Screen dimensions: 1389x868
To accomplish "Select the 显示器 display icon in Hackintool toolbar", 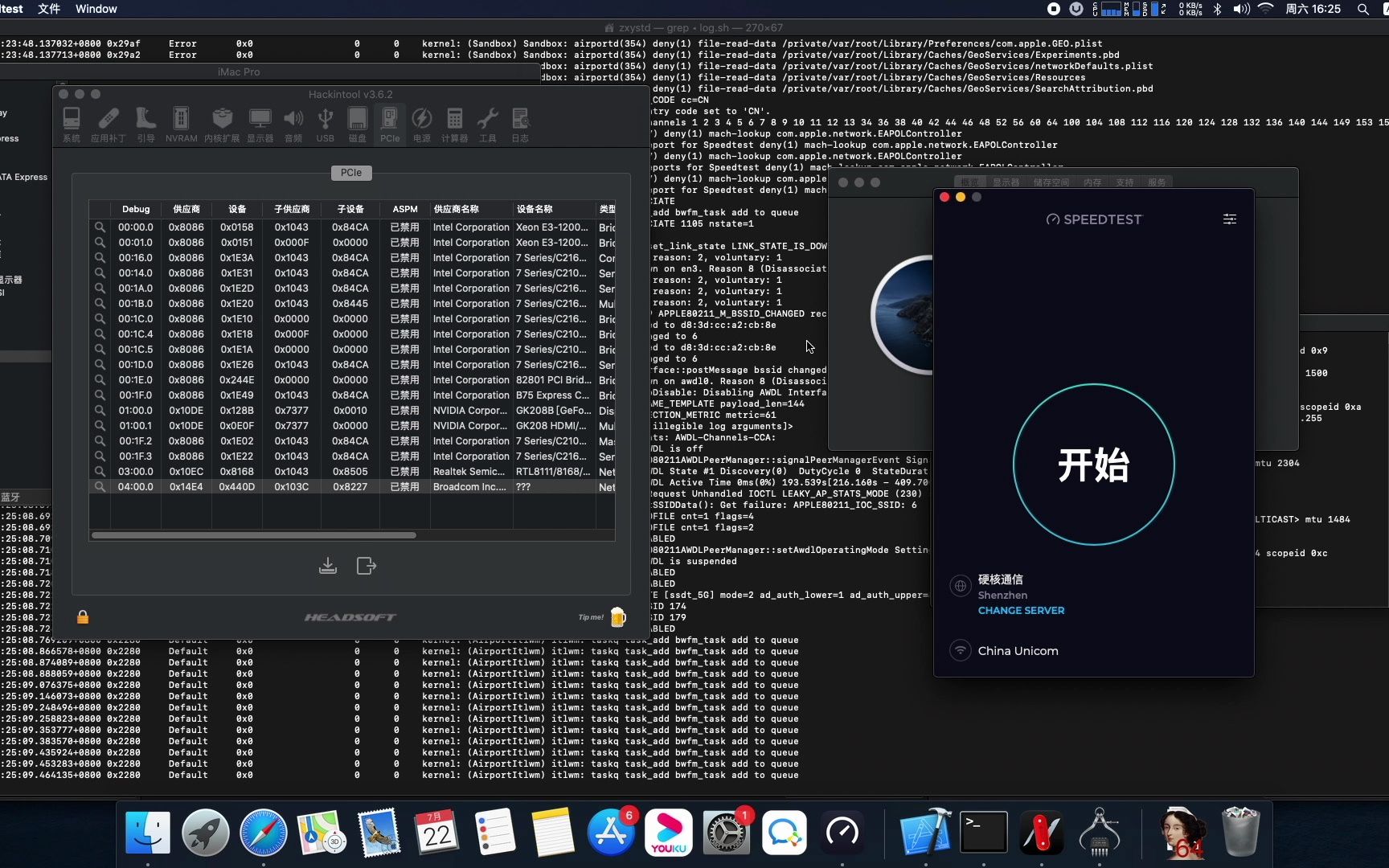I will 260,125.
